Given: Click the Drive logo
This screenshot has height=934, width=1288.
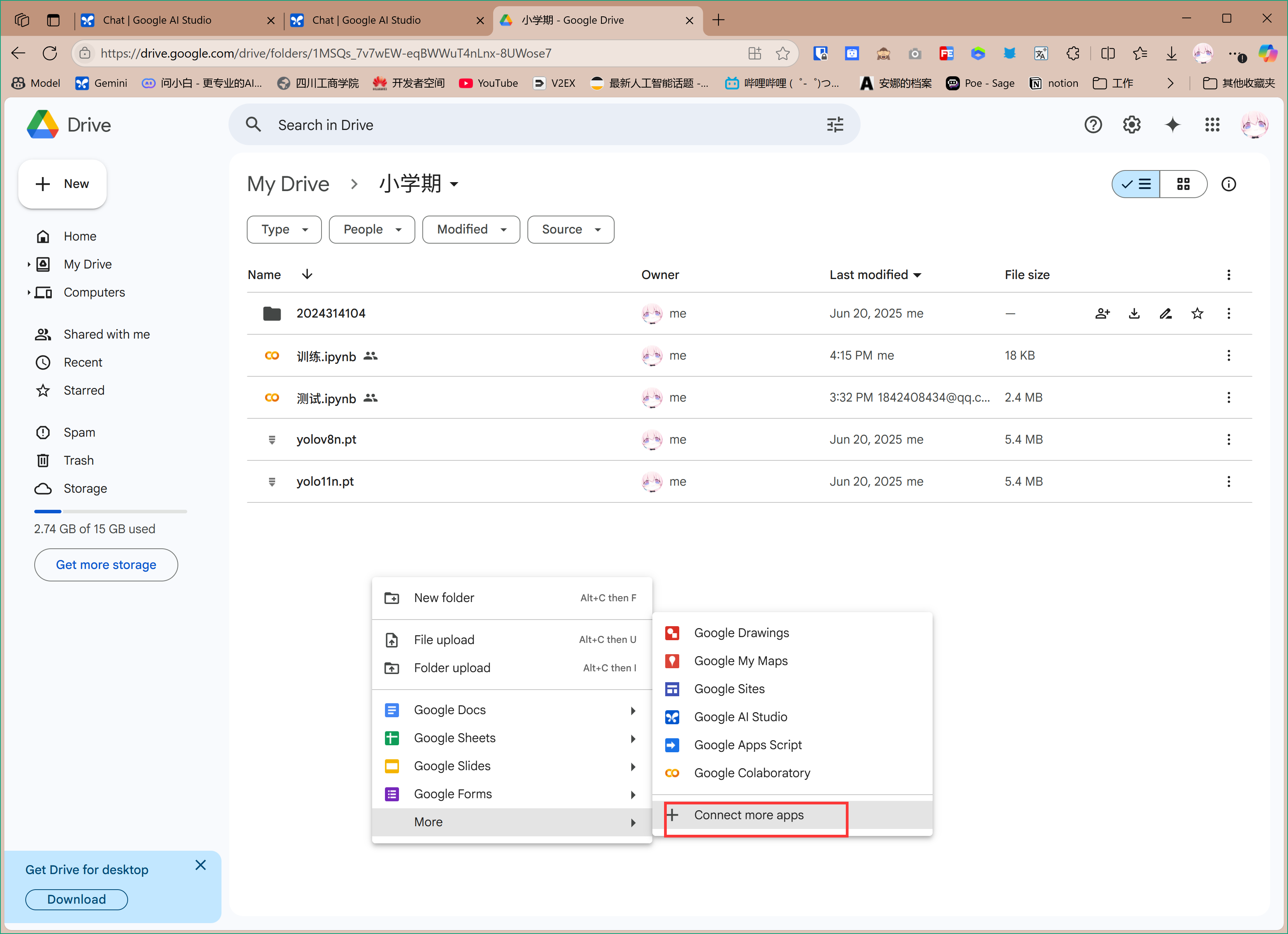Looking at the screenshot, I should (x=69, y=125).
